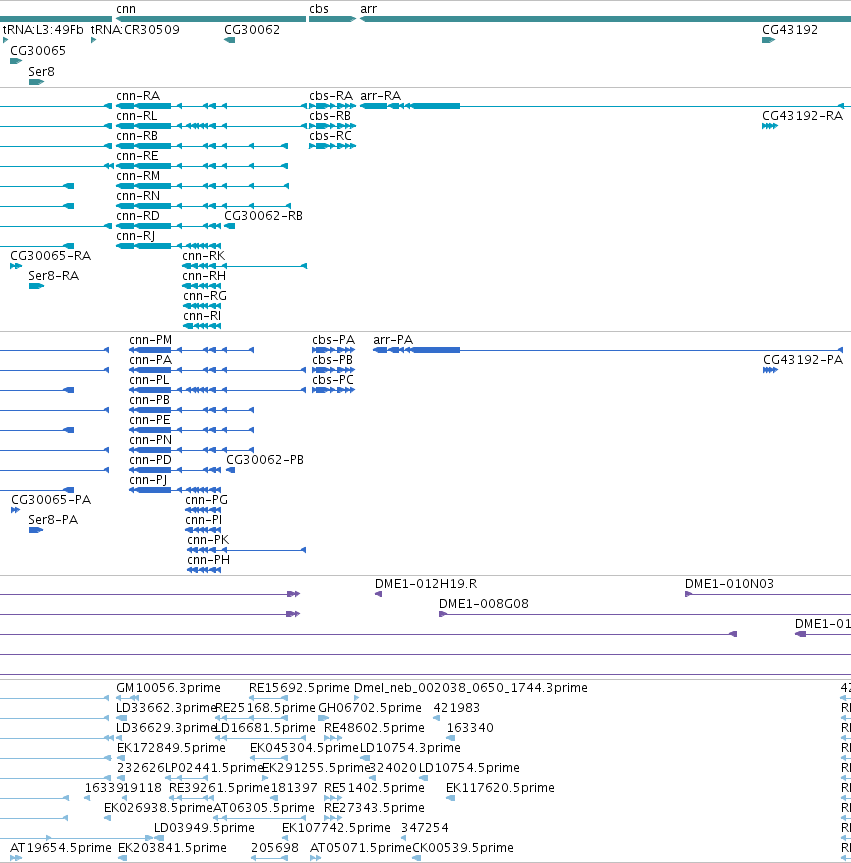
Task: Open the CG30065 gene label
Action: (x=38, y=51)
